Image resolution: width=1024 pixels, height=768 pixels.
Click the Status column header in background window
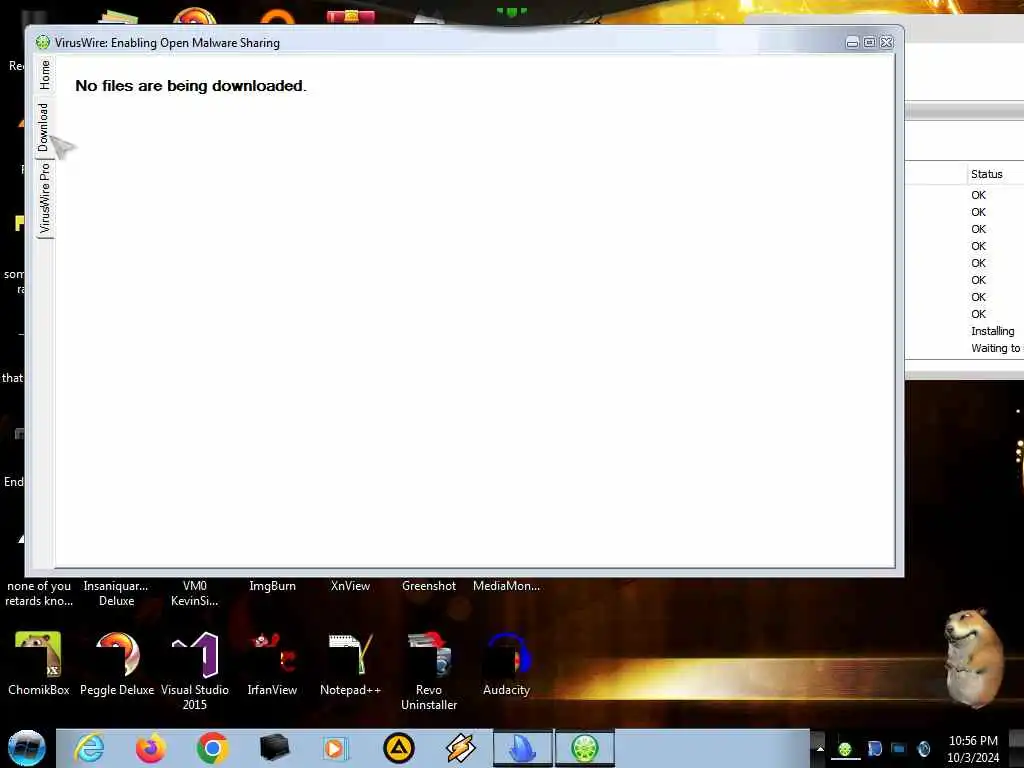pyautogui.click(x=995, y=174)
